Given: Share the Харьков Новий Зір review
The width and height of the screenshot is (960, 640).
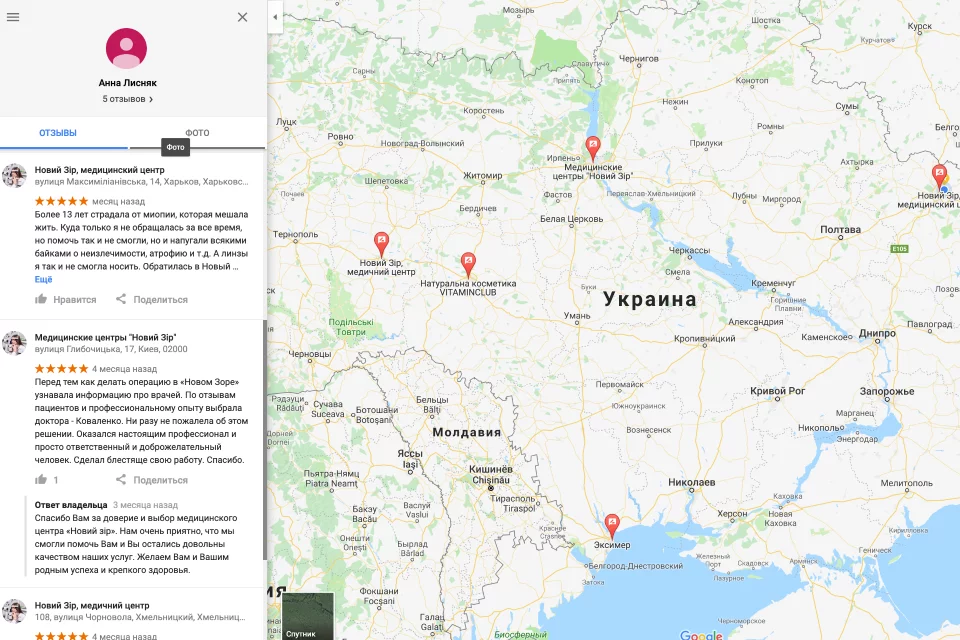Looking at the screenshot, I should [152, 299].
